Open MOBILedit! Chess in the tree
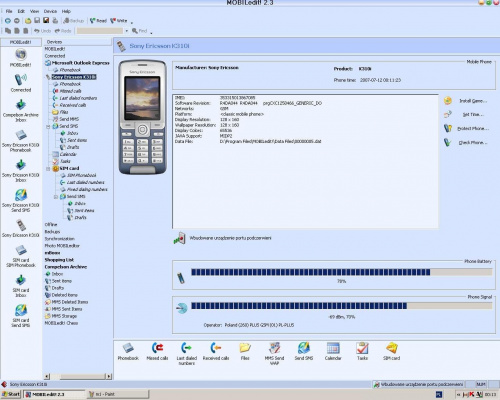The image size is (500, 400). tap(61, 323)
